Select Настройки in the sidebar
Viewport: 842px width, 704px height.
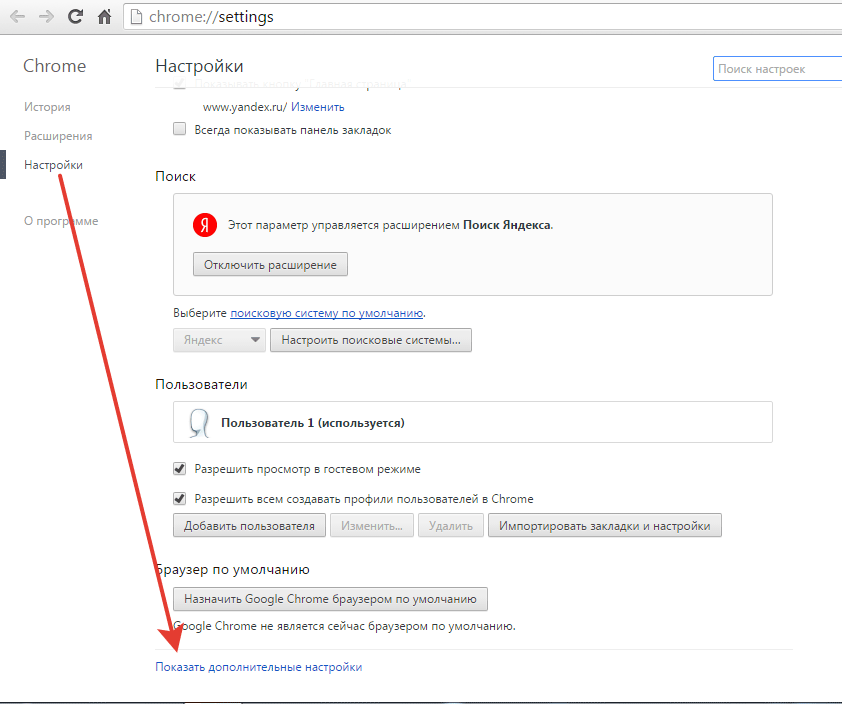point(53,165)
